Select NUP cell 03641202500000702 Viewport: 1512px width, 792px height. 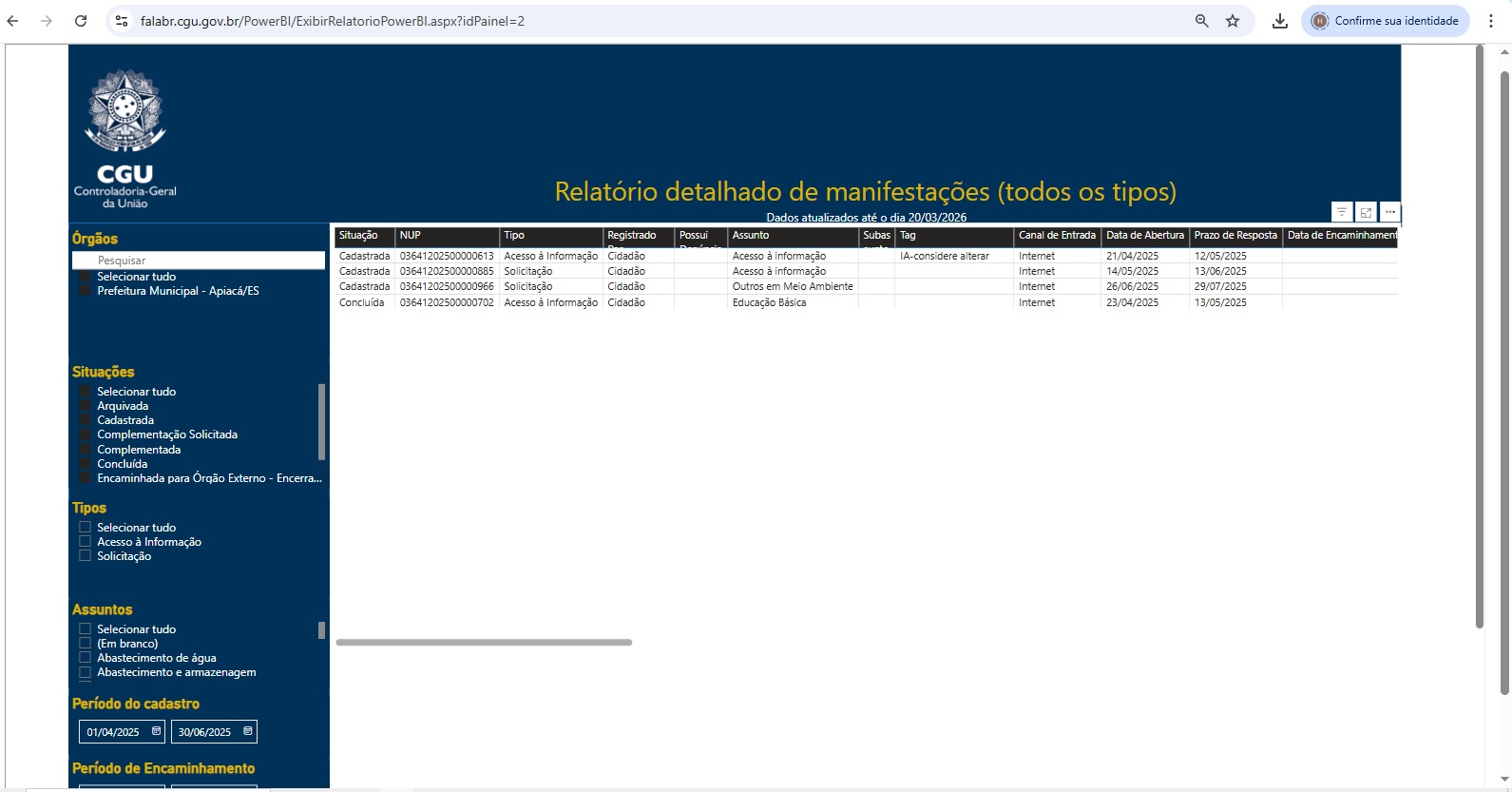point(447,302)
